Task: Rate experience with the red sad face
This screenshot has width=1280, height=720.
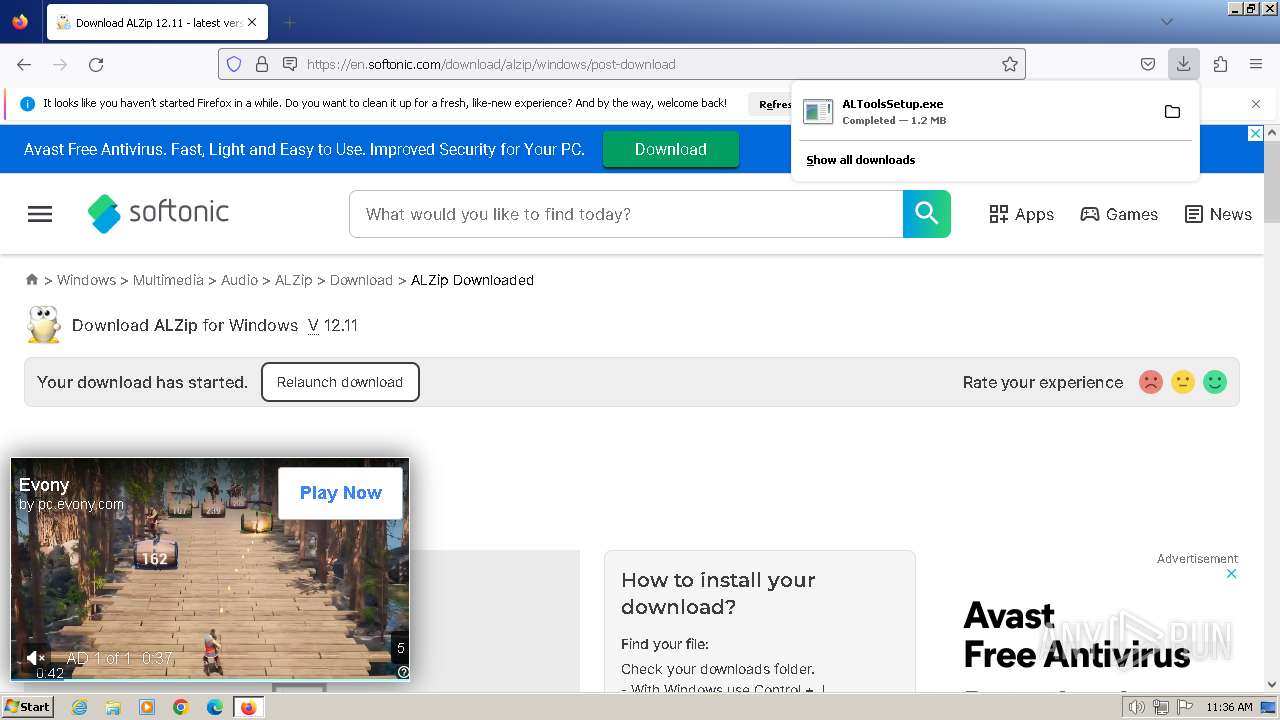Action: [1151, 382]
